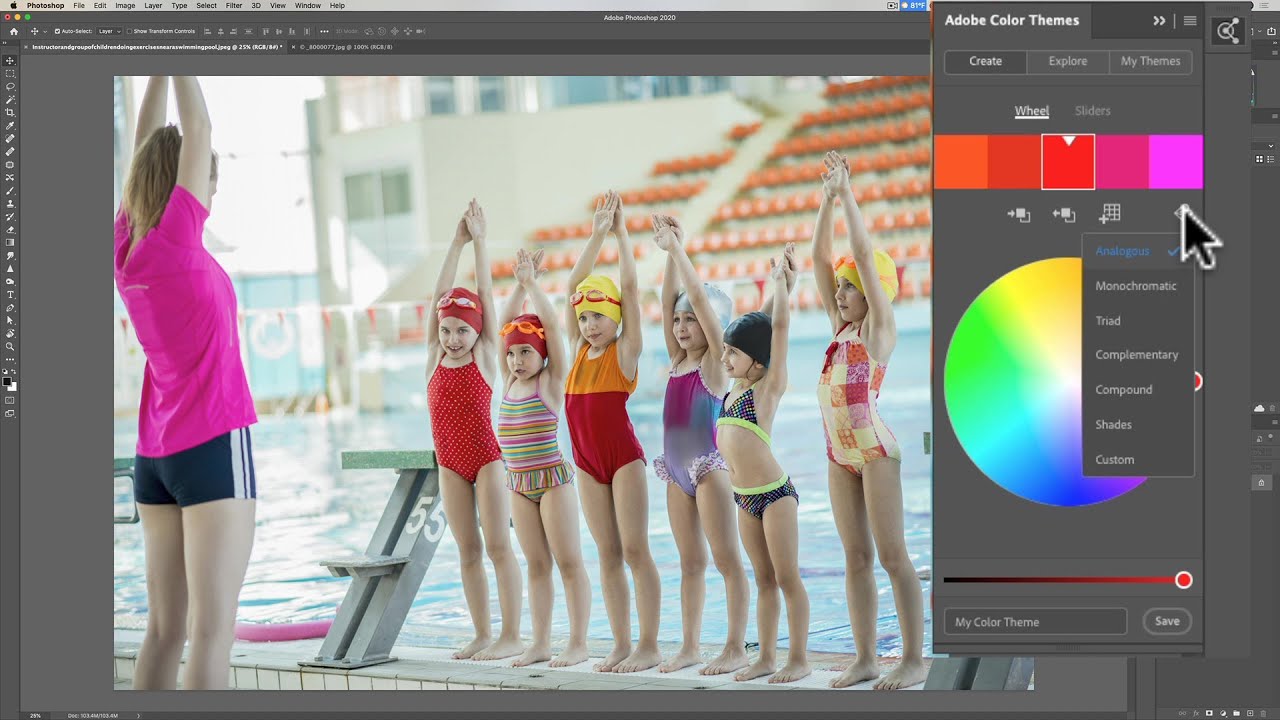Click the My Color Theme name field
1280x720 pixels.
1035,622
